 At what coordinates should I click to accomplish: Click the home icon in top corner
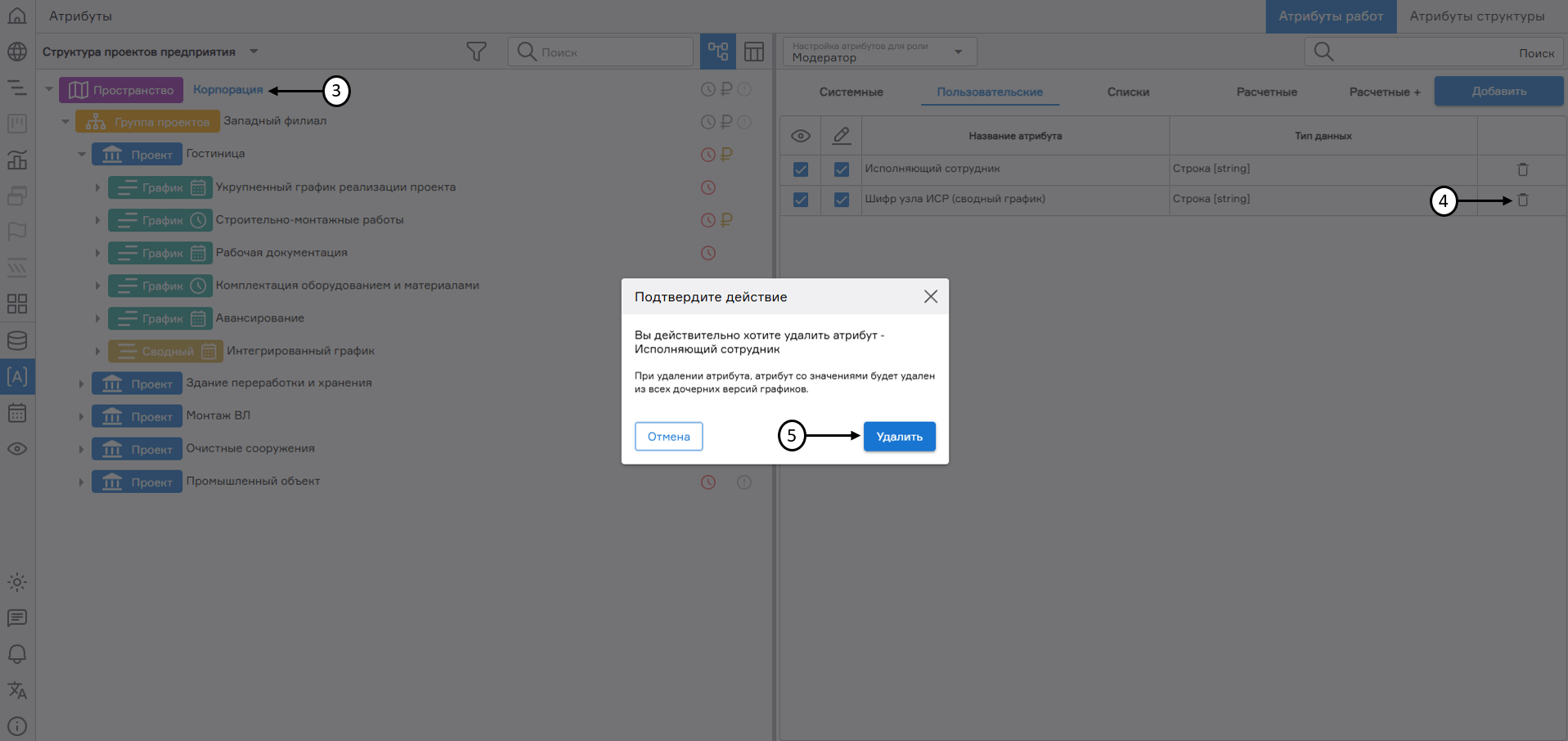pyautogui.click(x=17, y=15)
